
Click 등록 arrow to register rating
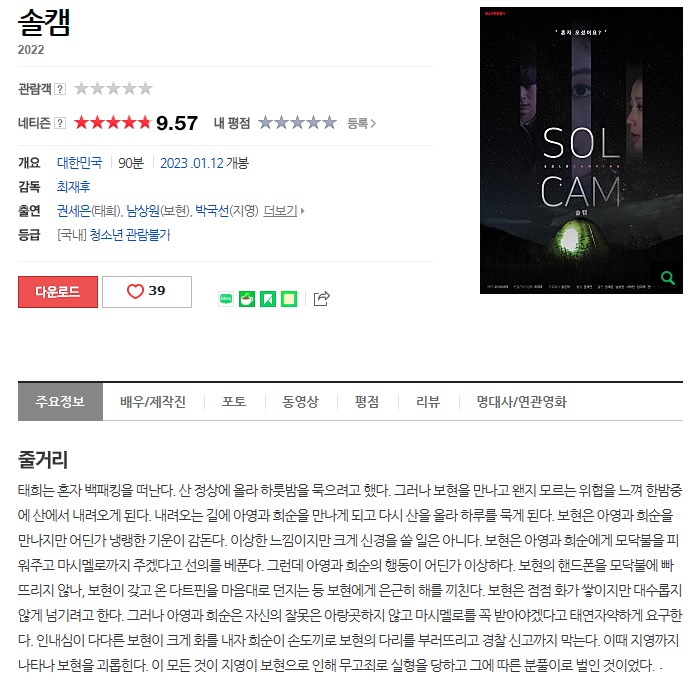coord(362,123)
